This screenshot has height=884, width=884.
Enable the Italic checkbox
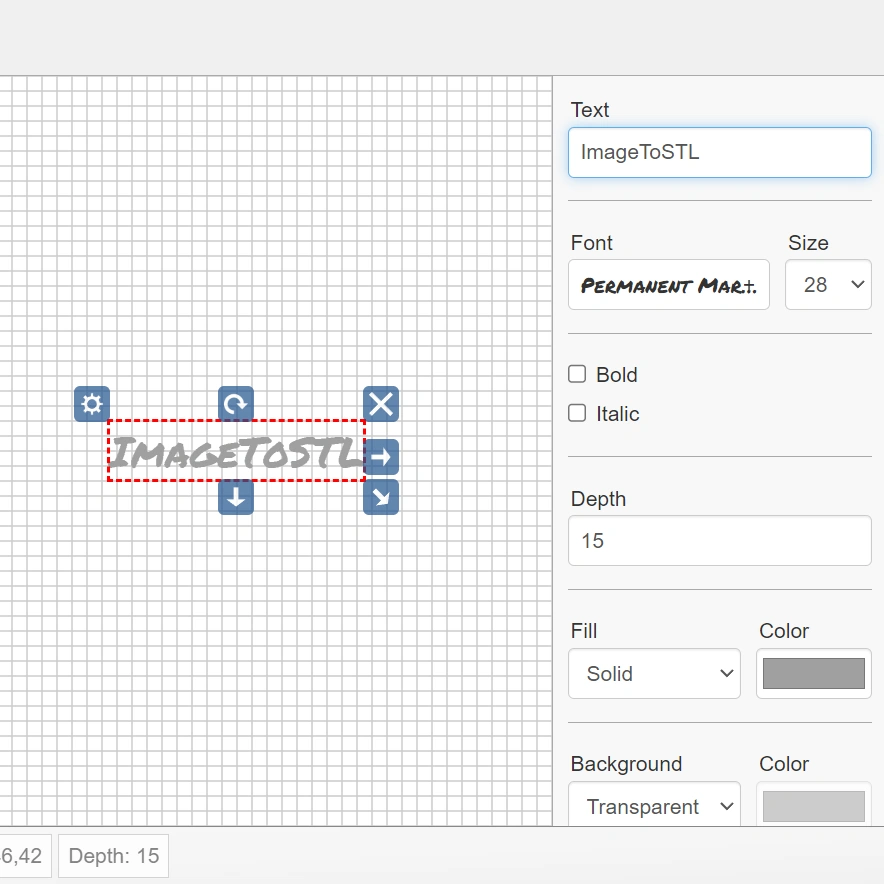pos(577,413)
